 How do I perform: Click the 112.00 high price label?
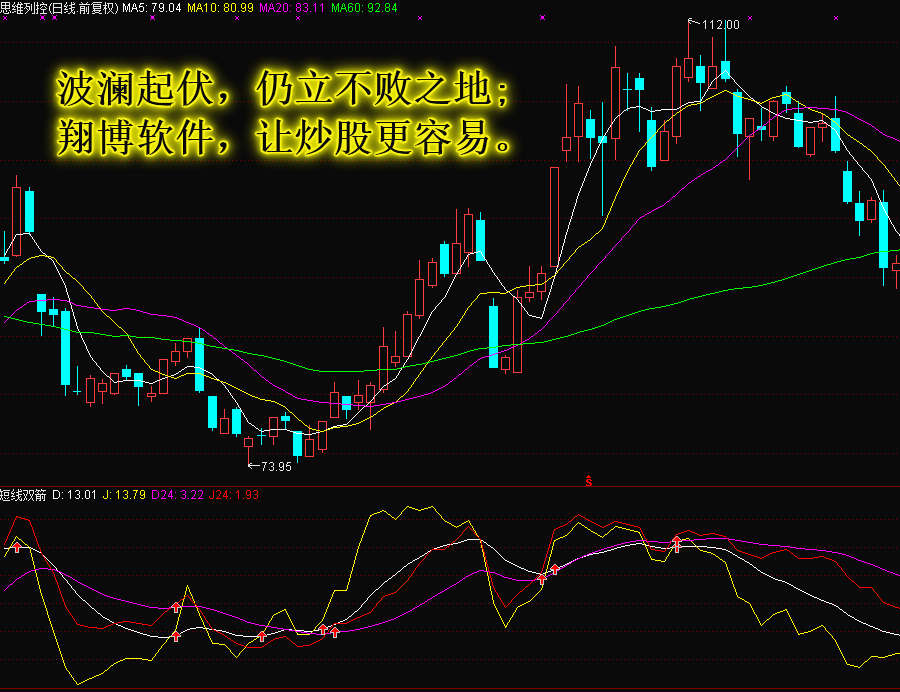pyautogui.click(x=720, y=25)
